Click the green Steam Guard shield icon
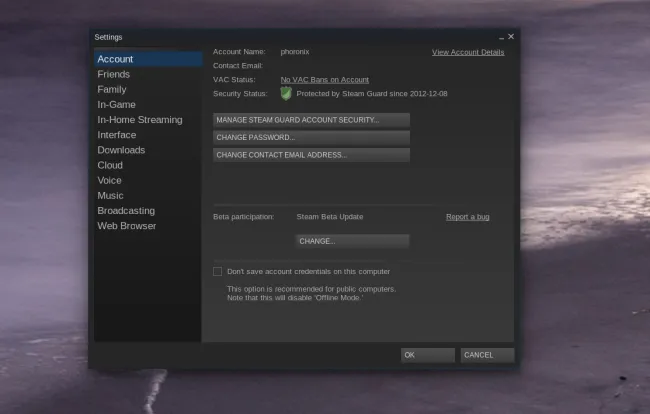Screen dimensions: 650x414 click(286, 94)
